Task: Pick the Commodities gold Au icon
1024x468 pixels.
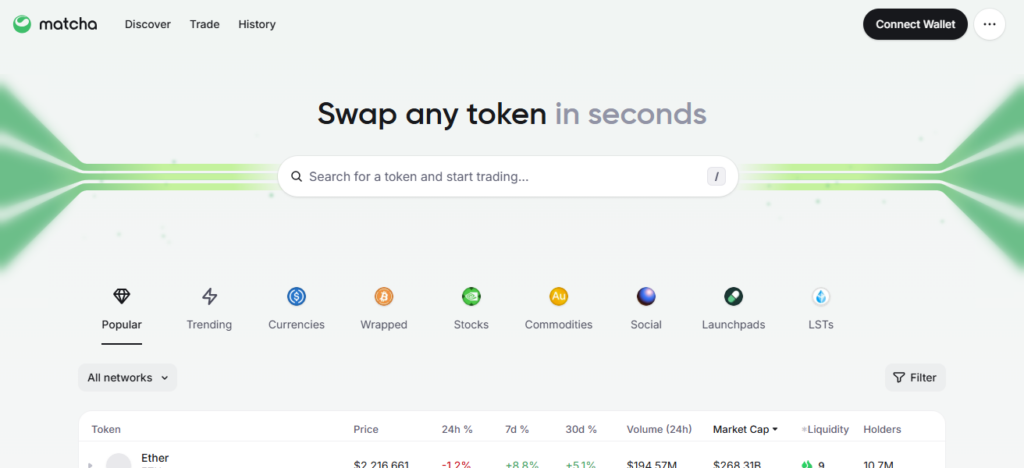Action: [559, 296]
